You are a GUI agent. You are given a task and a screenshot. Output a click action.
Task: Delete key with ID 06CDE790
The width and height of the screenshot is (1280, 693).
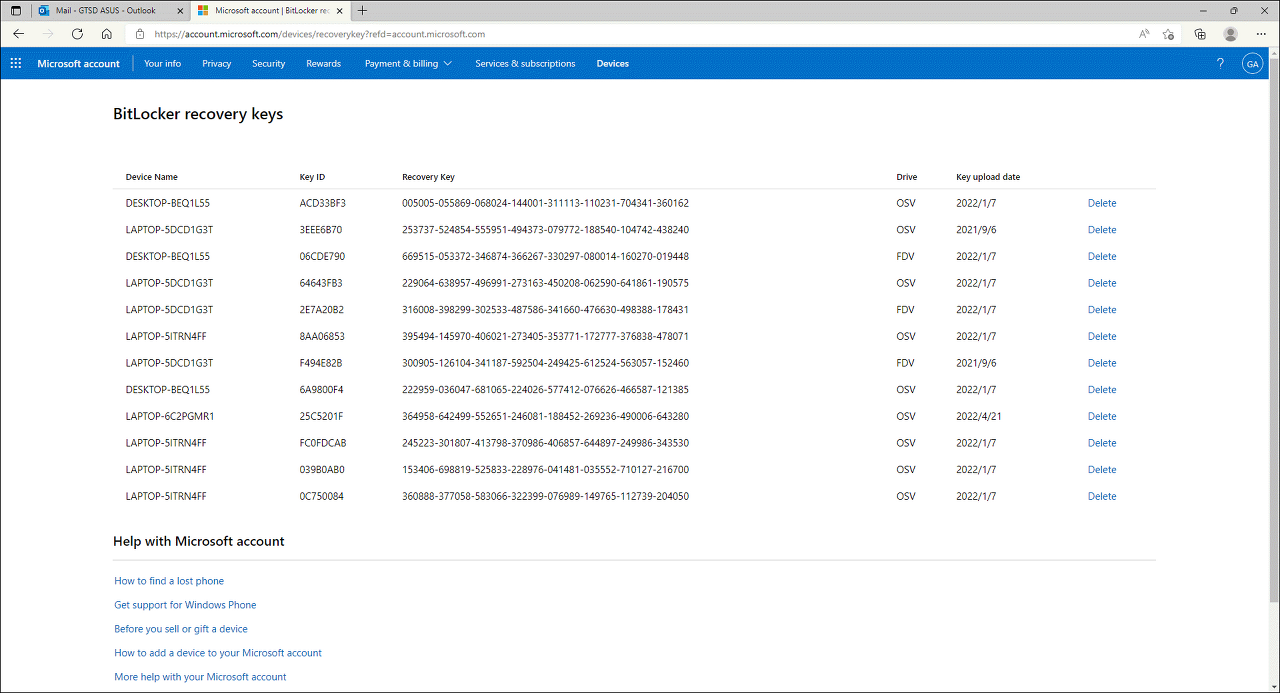point(1102,256)
